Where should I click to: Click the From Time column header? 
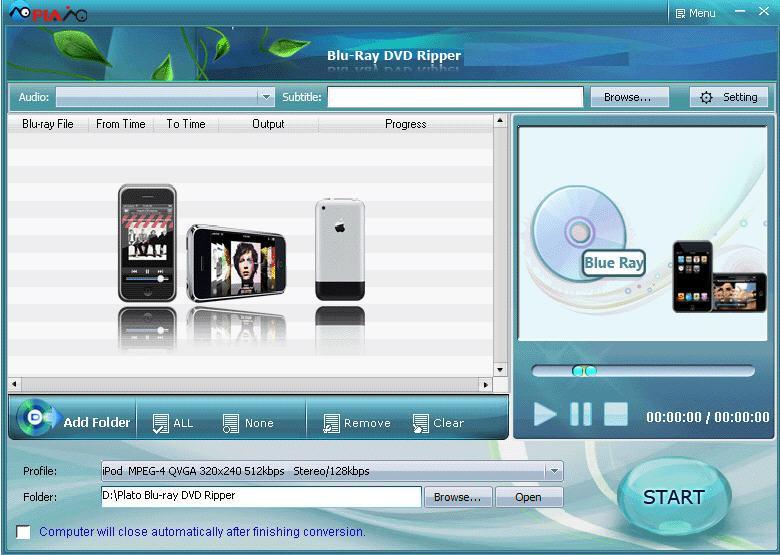pos(121,124)
